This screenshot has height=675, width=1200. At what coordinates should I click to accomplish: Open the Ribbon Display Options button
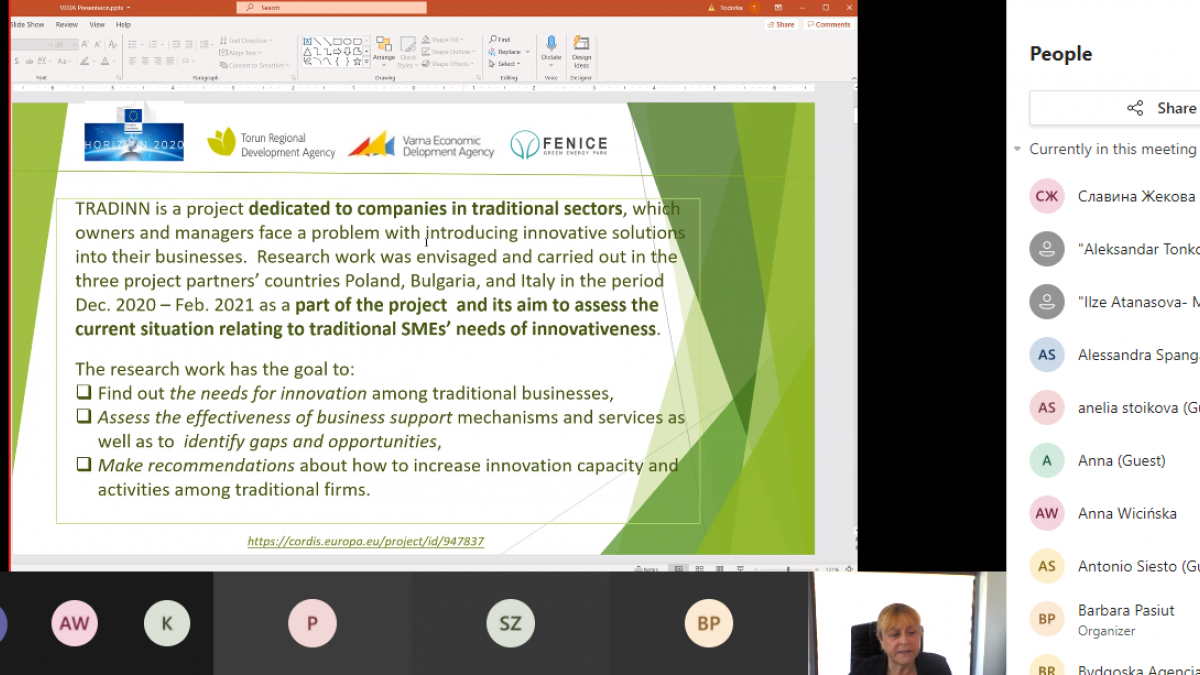778,7
